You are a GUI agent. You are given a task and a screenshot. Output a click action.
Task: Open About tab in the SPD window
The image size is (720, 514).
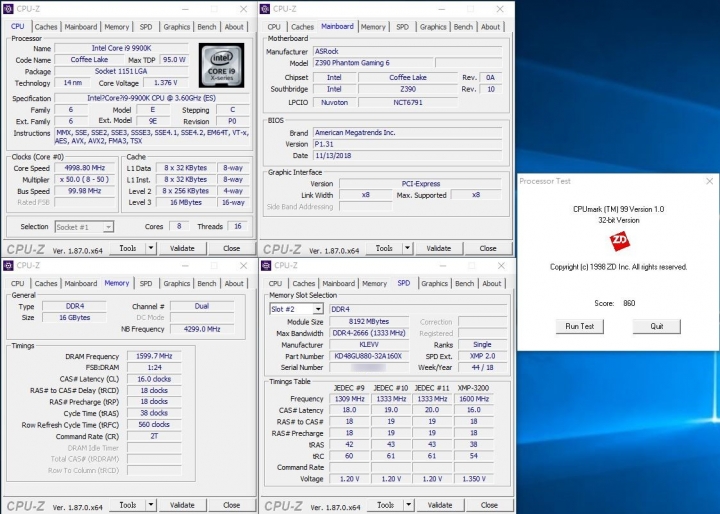click(491, 283)
